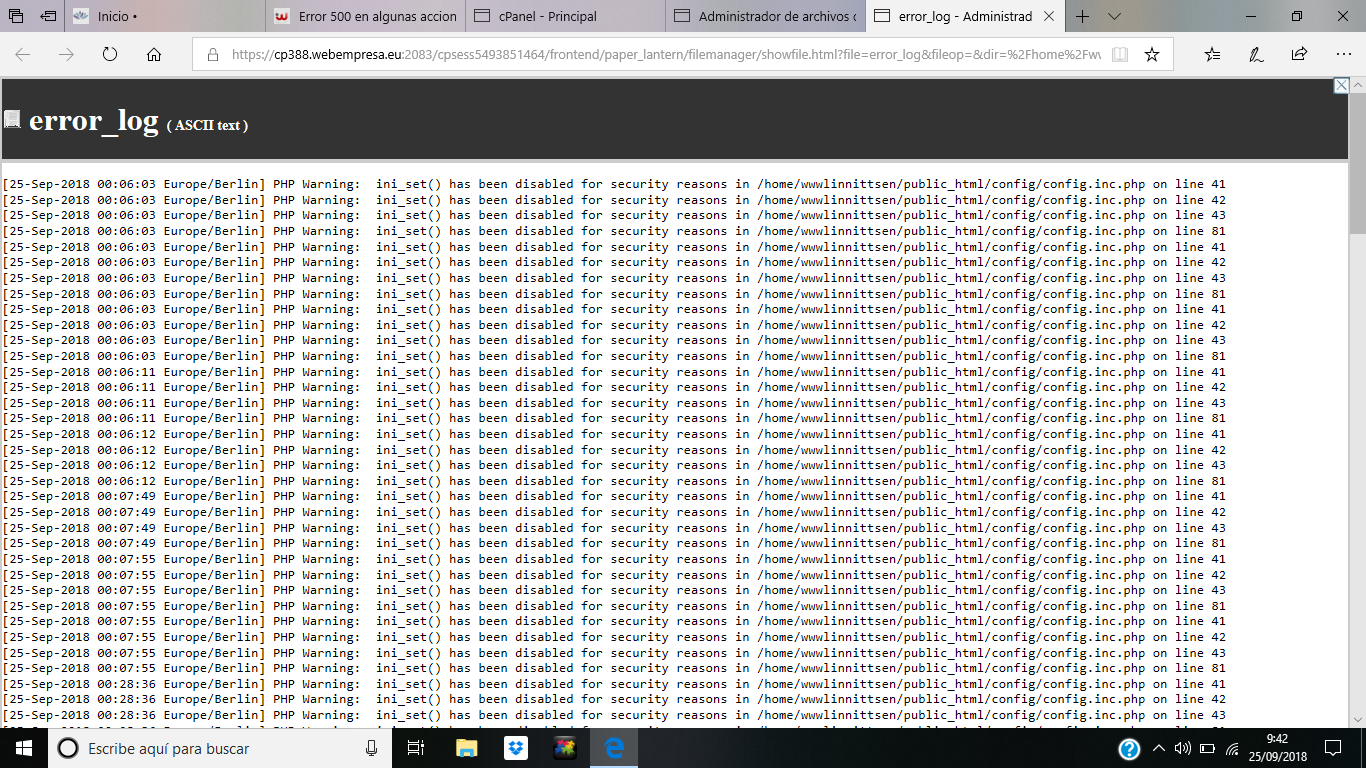Switch to cPanel - Principal tab
This screenshot has width=1366, height=768.
pyautogui.click(x=566, y=16)
